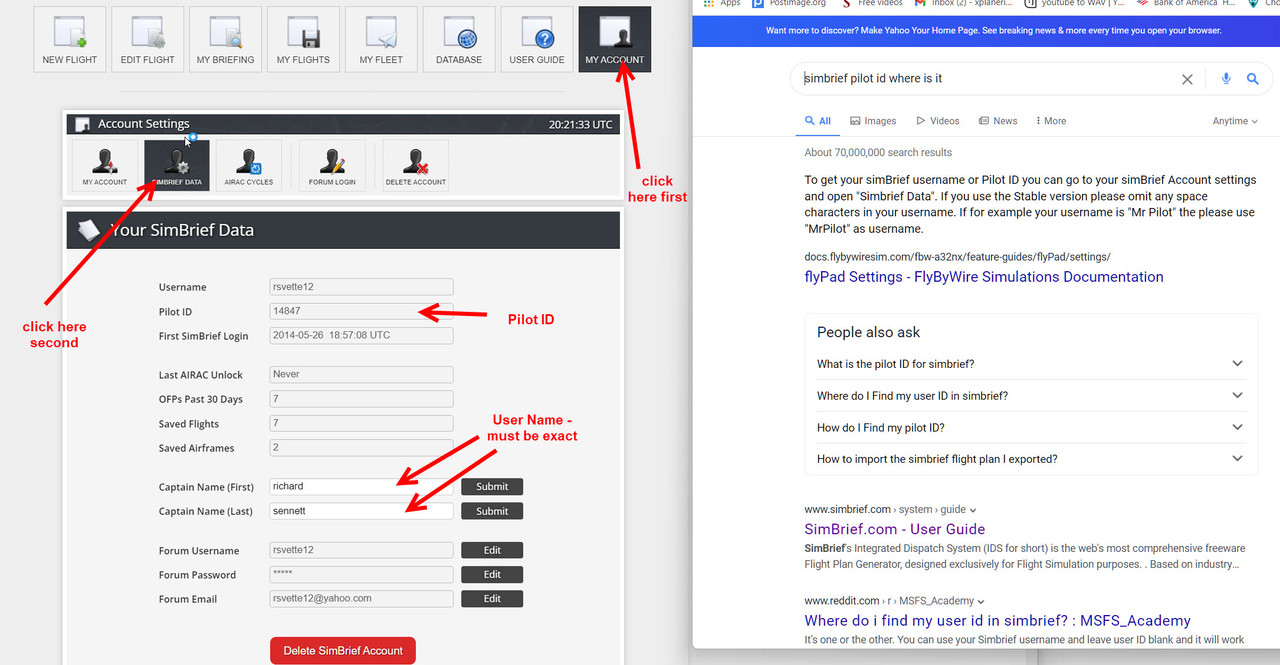
Task: Submit search with blue magnifier icon
Action: coord(1252,79)
